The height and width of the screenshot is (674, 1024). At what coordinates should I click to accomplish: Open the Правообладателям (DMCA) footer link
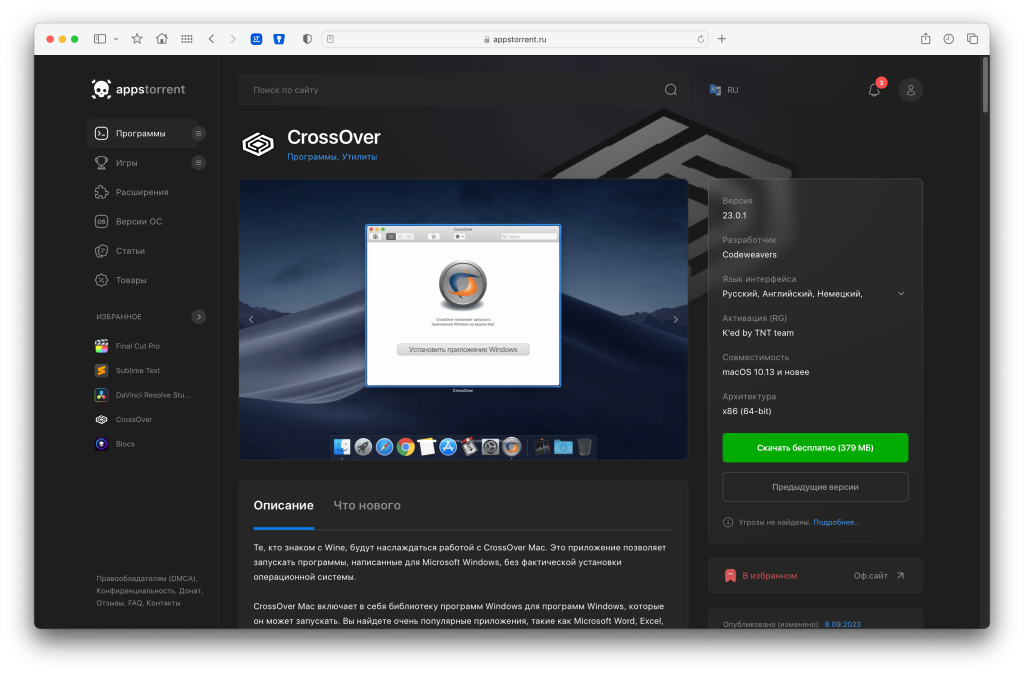pyautogui.click(x=146, y=579)
